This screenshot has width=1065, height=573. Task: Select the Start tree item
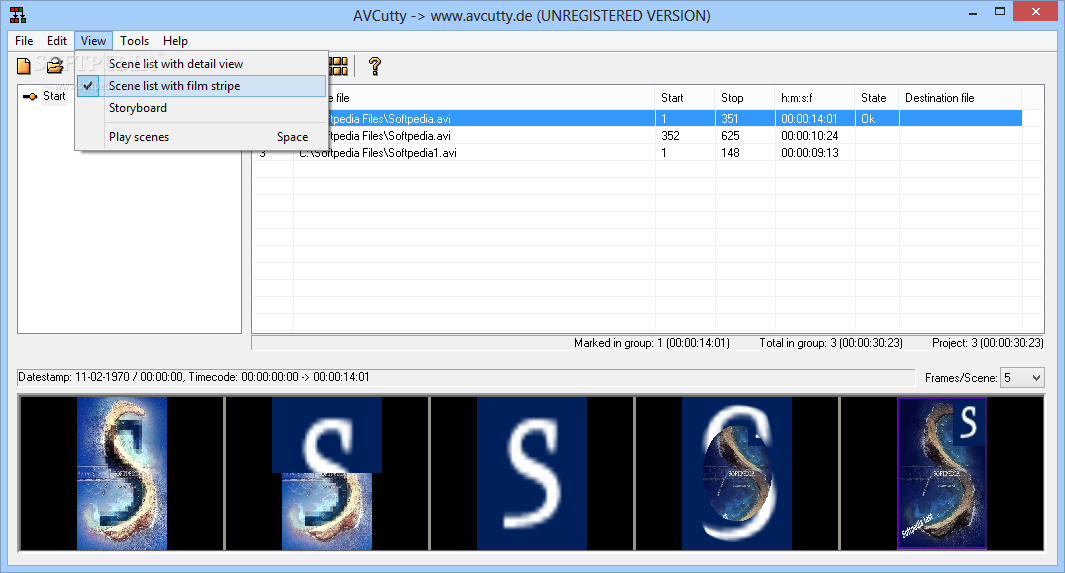[54, 96]
